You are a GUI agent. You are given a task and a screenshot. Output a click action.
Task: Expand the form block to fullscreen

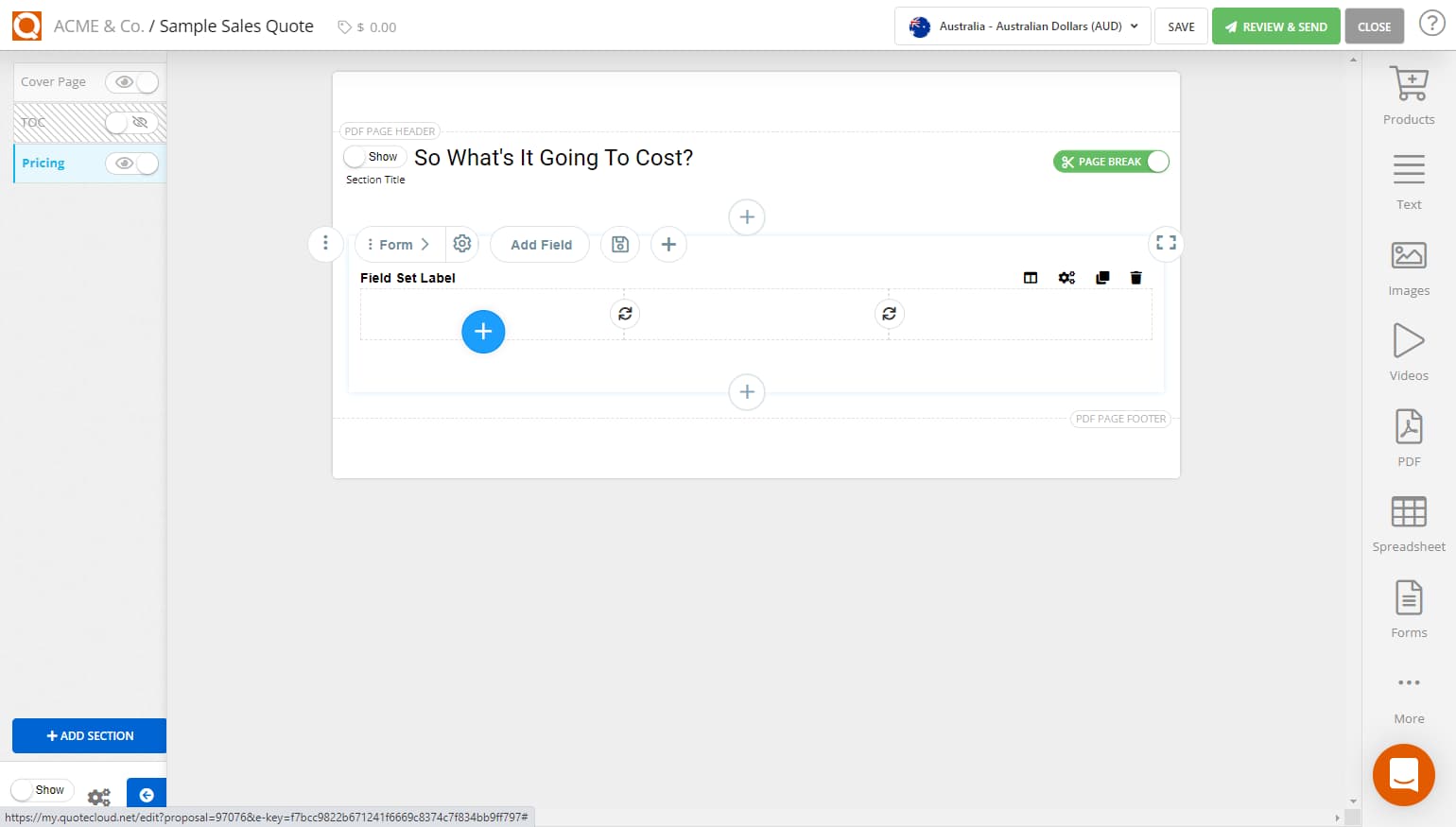(x=1165, y=243)
